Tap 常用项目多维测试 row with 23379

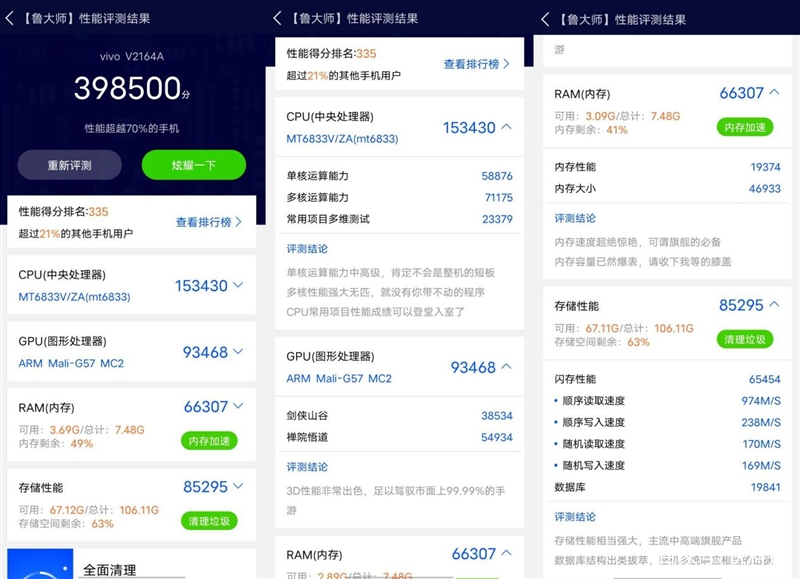399,219
